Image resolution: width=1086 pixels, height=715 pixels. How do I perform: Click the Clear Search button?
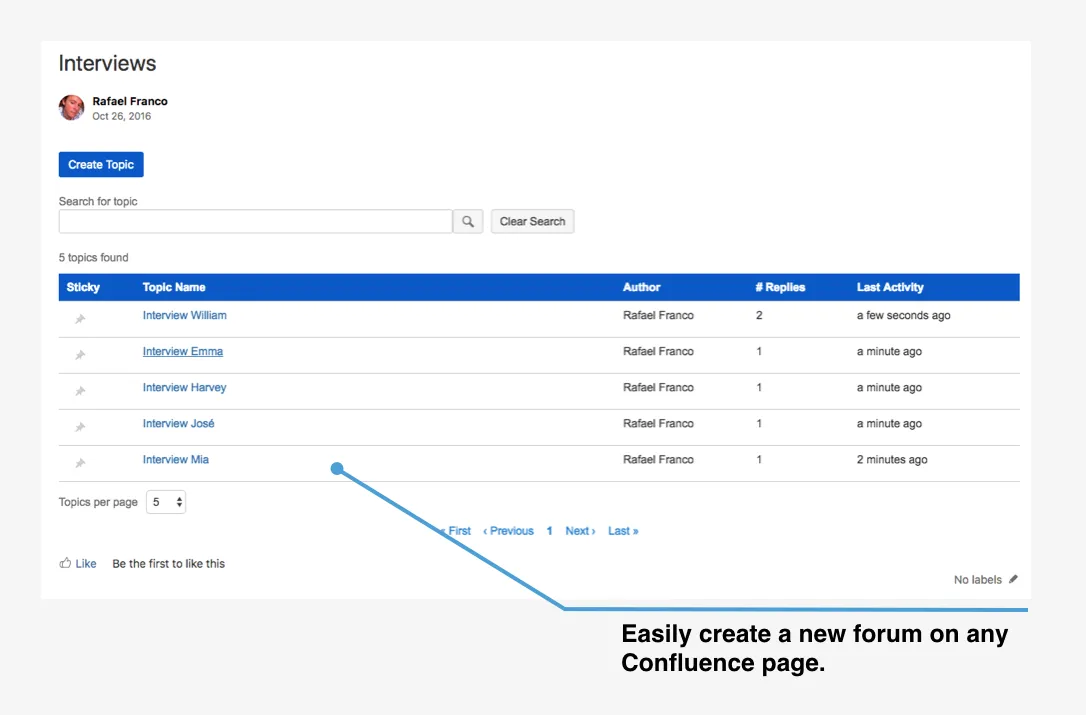tap(533, 221)
